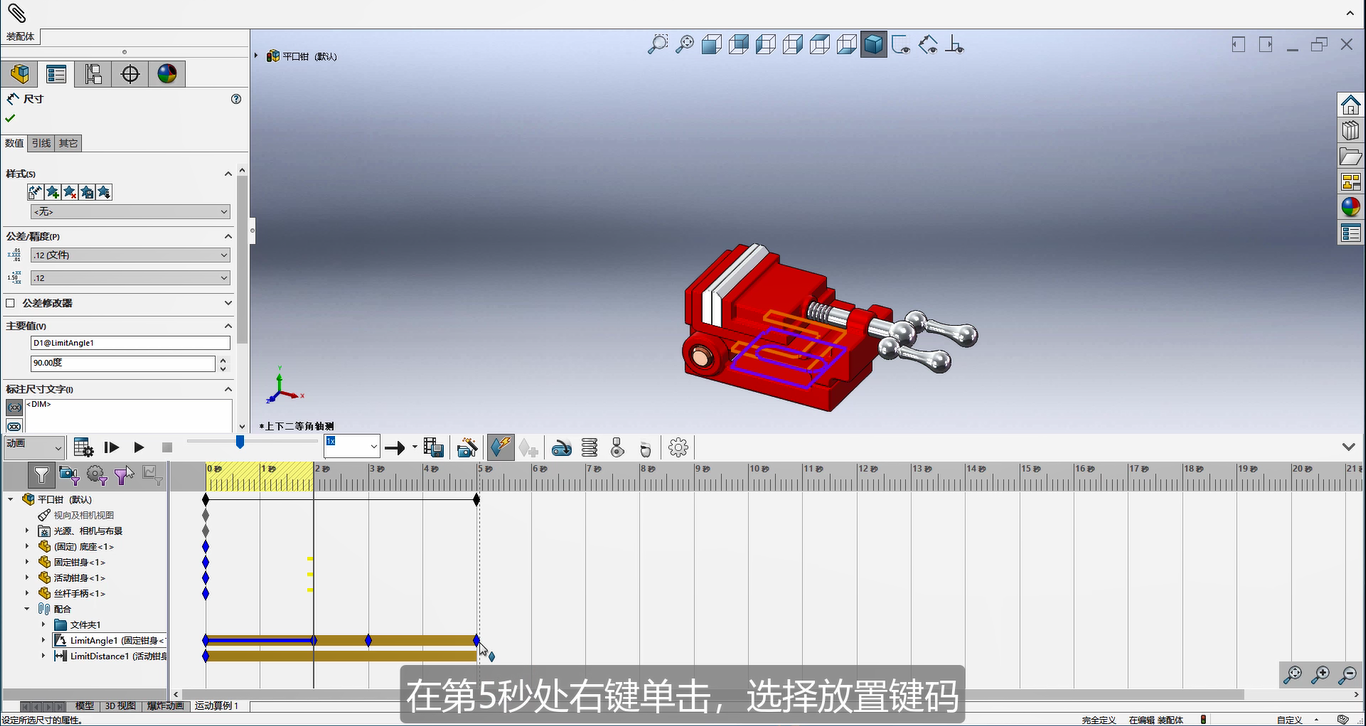Open the Animation Wizard icon

coord(466,447)
